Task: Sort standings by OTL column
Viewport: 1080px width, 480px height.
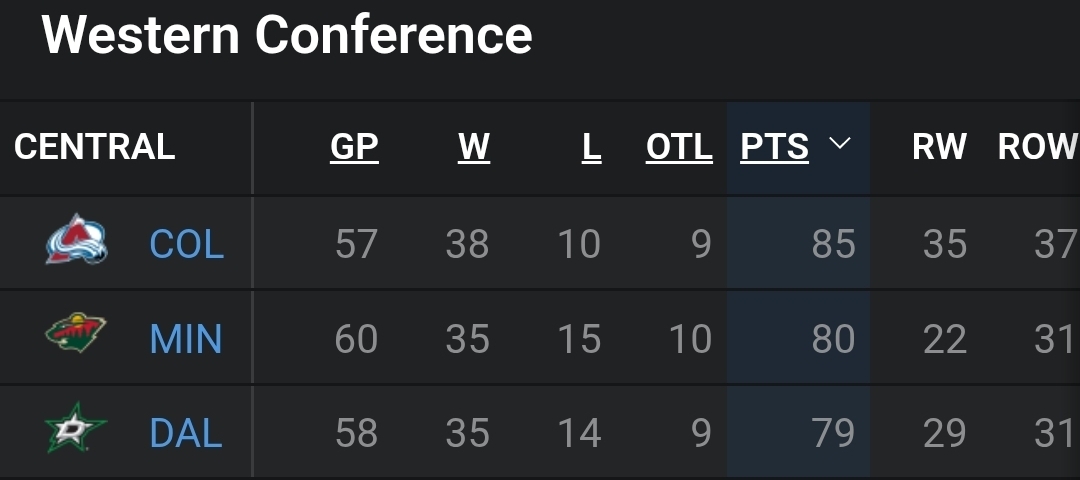Action: (x=679, y=147)
